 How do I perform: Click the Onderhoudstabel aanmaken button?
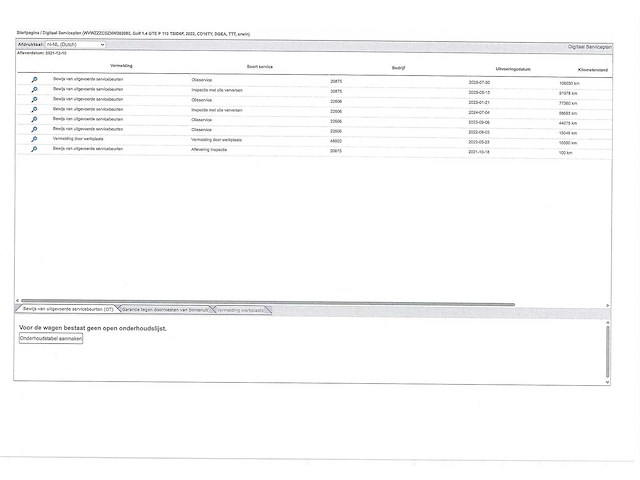point(51,339)
